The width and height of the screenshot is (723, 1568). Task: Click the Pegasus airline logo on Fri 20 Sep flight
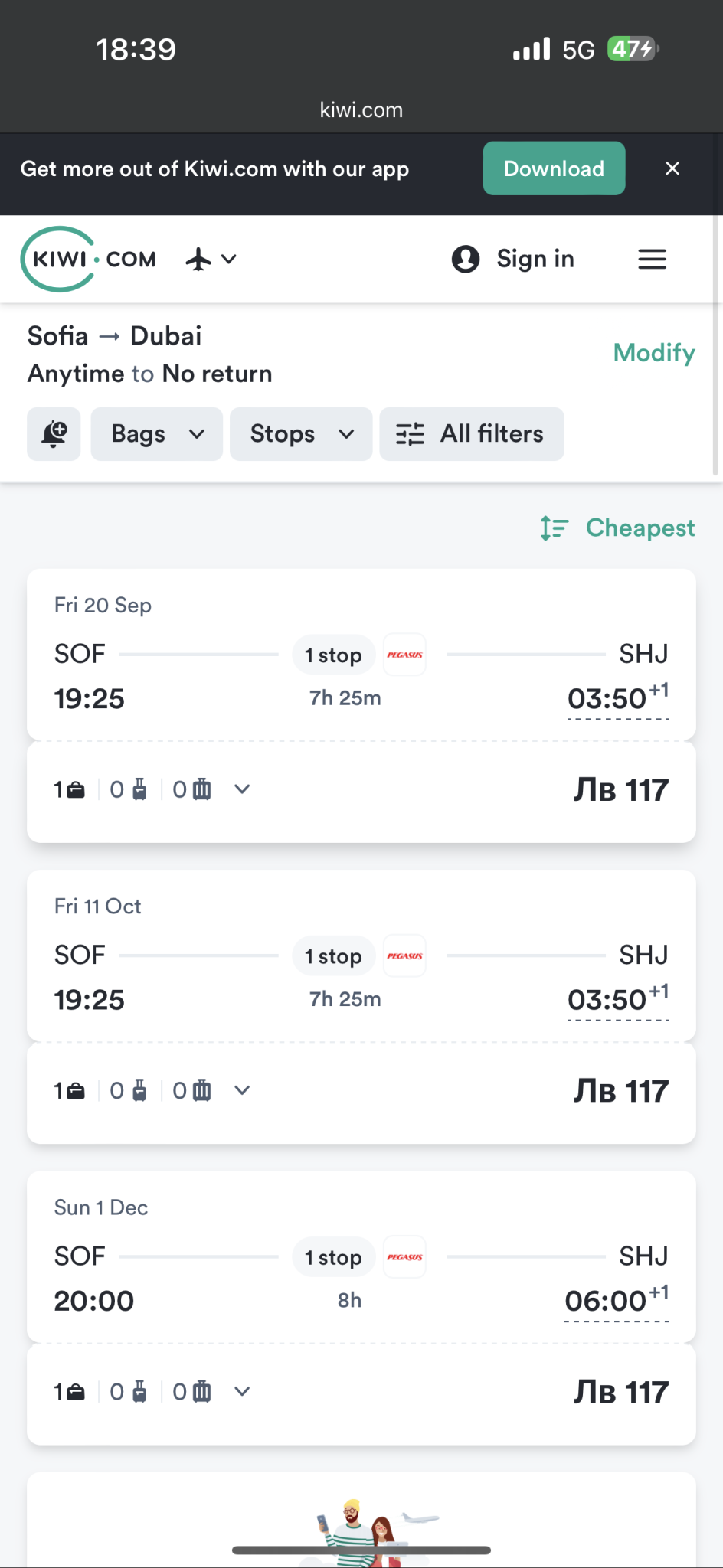click(x=404, y=655)
